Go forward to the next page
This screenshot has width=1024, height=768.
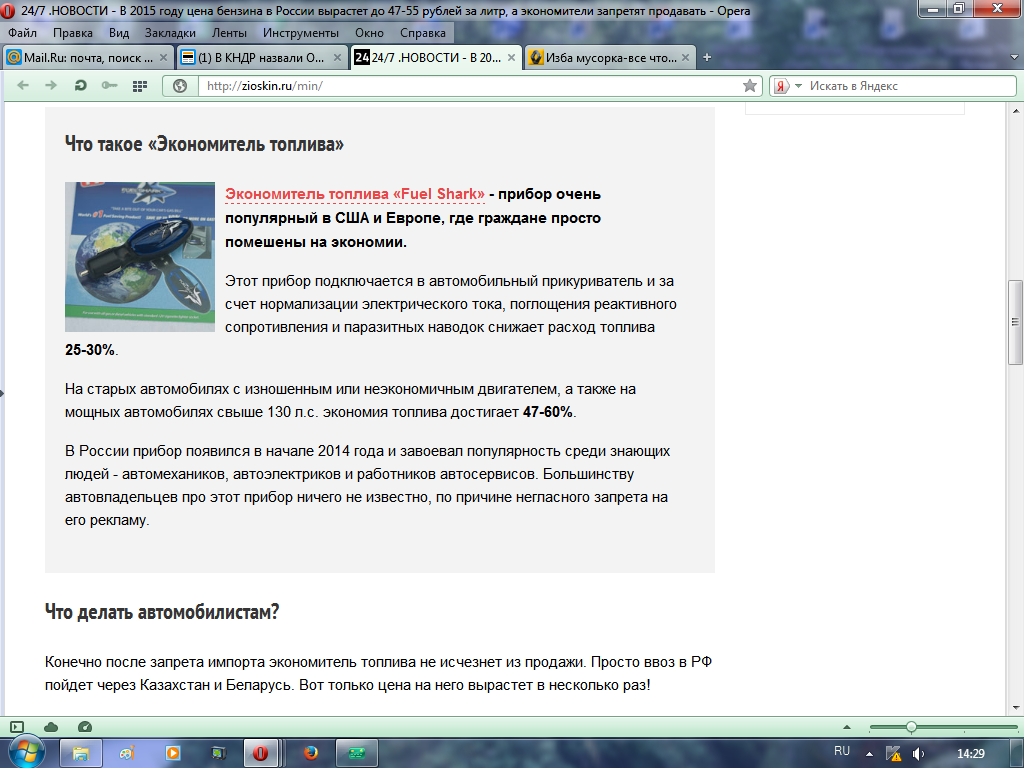[51, 86]
